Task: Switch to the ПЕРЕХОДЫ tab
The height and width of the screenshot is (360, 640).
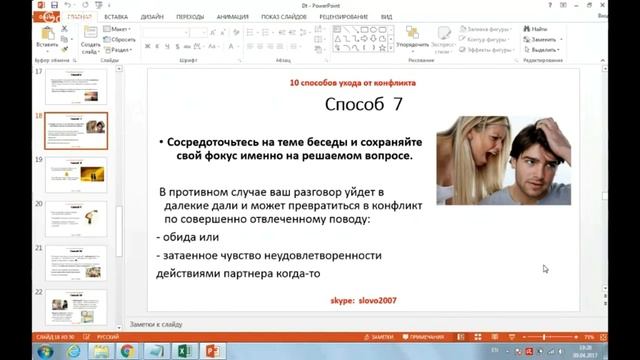Action: click(x=190, y=17)
